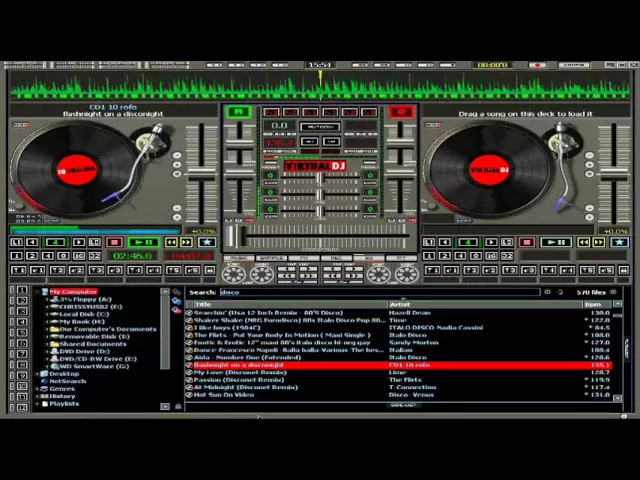This screenshot has width=640, height=480.
Task: Click the red record button in top bar
Action: click(x=537, y=65)
